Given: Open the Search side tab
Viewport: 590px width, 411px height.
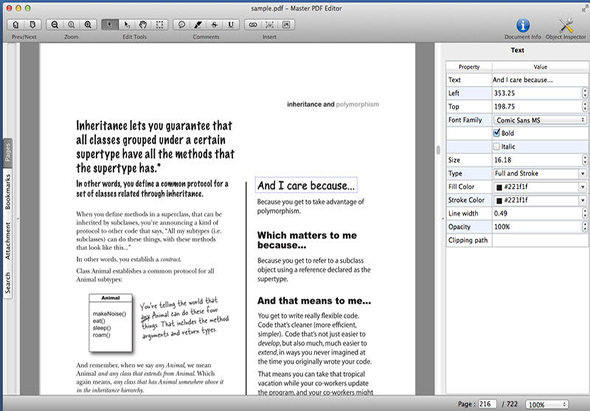Looking at the screenshot, I should pyautogui.click(x=8, y=283).
